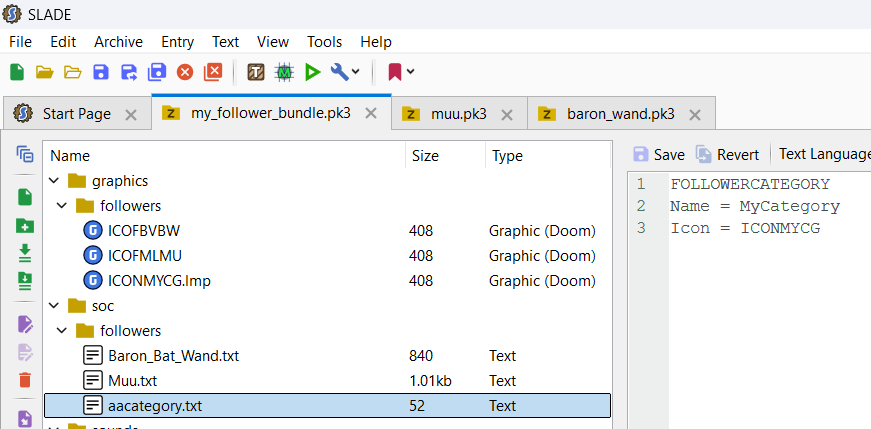Screen dimensions: 871x429
Task: Close the muu.pk3 tab
Action: point(507,115)
